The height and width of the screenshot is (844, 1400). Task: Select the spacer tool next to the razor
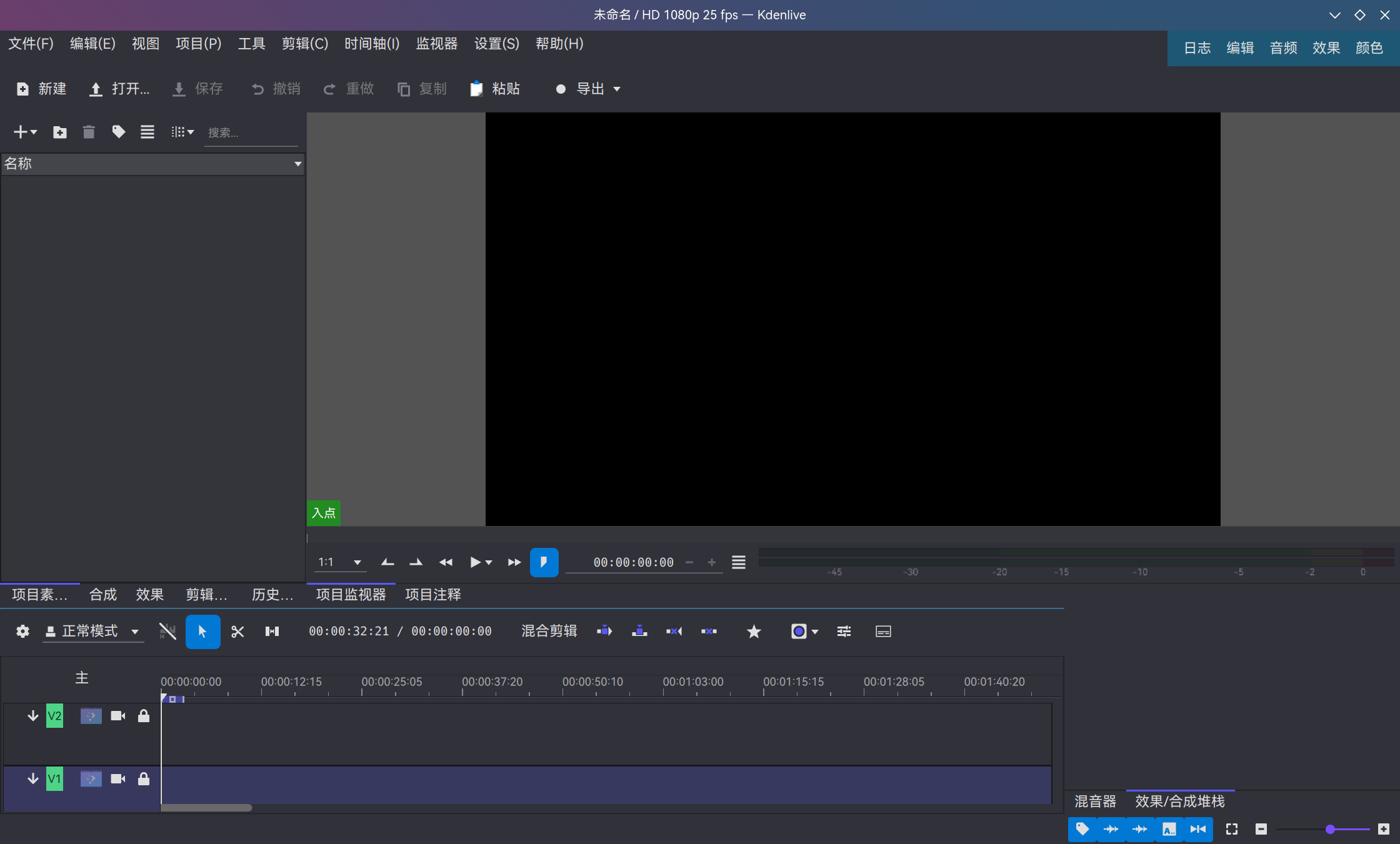[x=272, y=632]
